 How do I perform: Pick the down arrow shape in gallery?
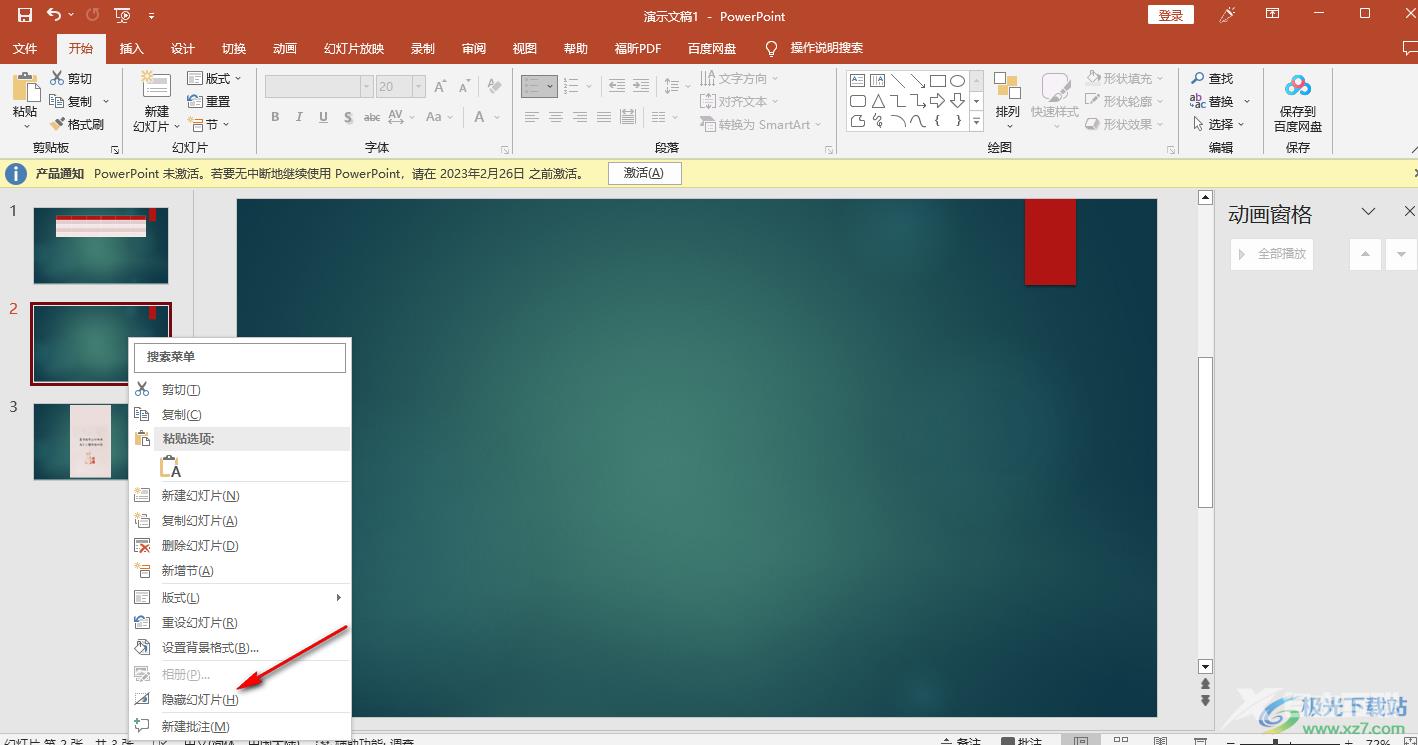[x=957, y=101]
